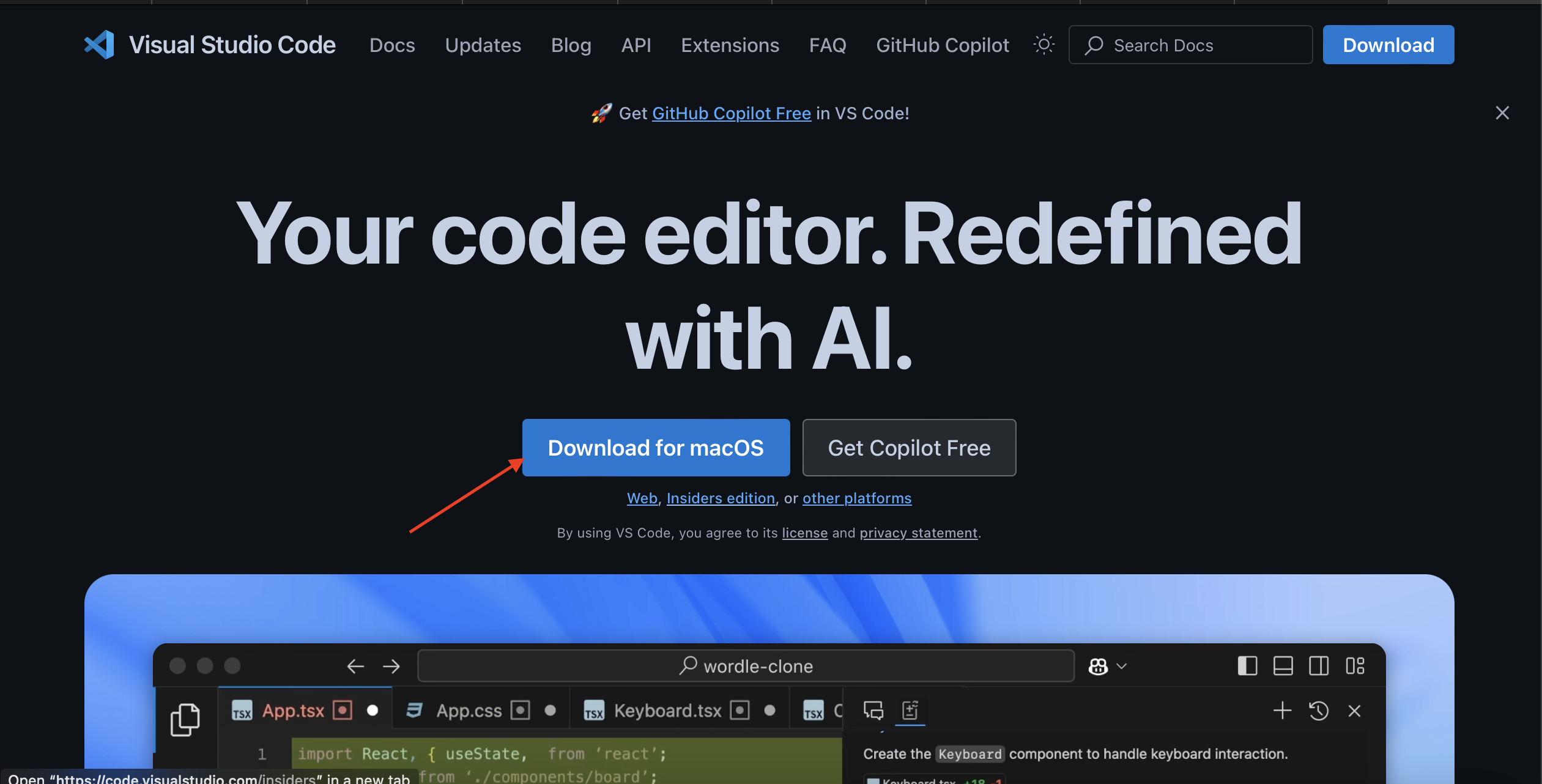Image resolution: width=1542 pixels, height=784 pixels.
Task: Open chat history clock icon
Action: point(1318,711)
